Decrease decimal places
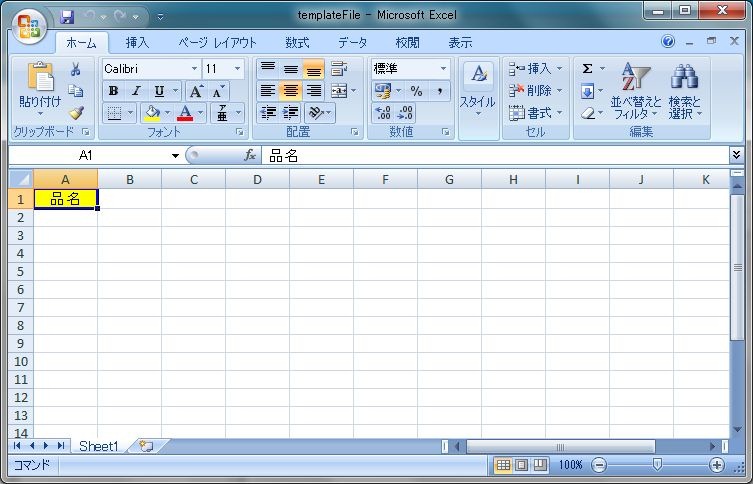 pyautogui.click(x=405, y=113)
